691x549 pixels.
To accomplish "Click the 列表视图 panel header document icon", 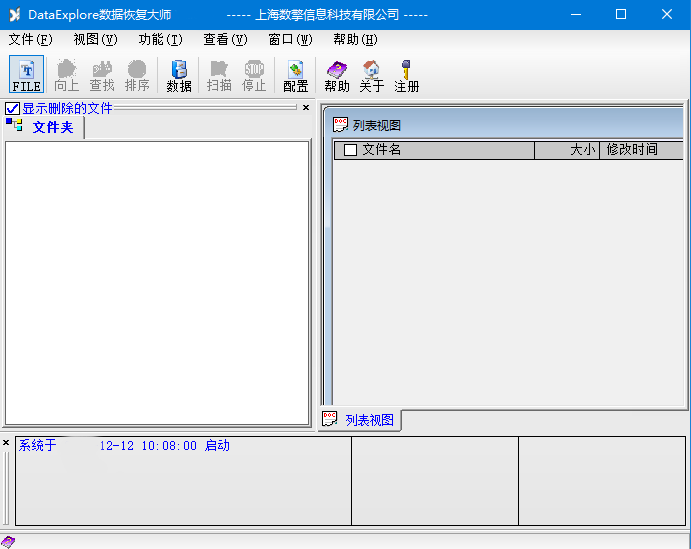I will coord(340,125).
